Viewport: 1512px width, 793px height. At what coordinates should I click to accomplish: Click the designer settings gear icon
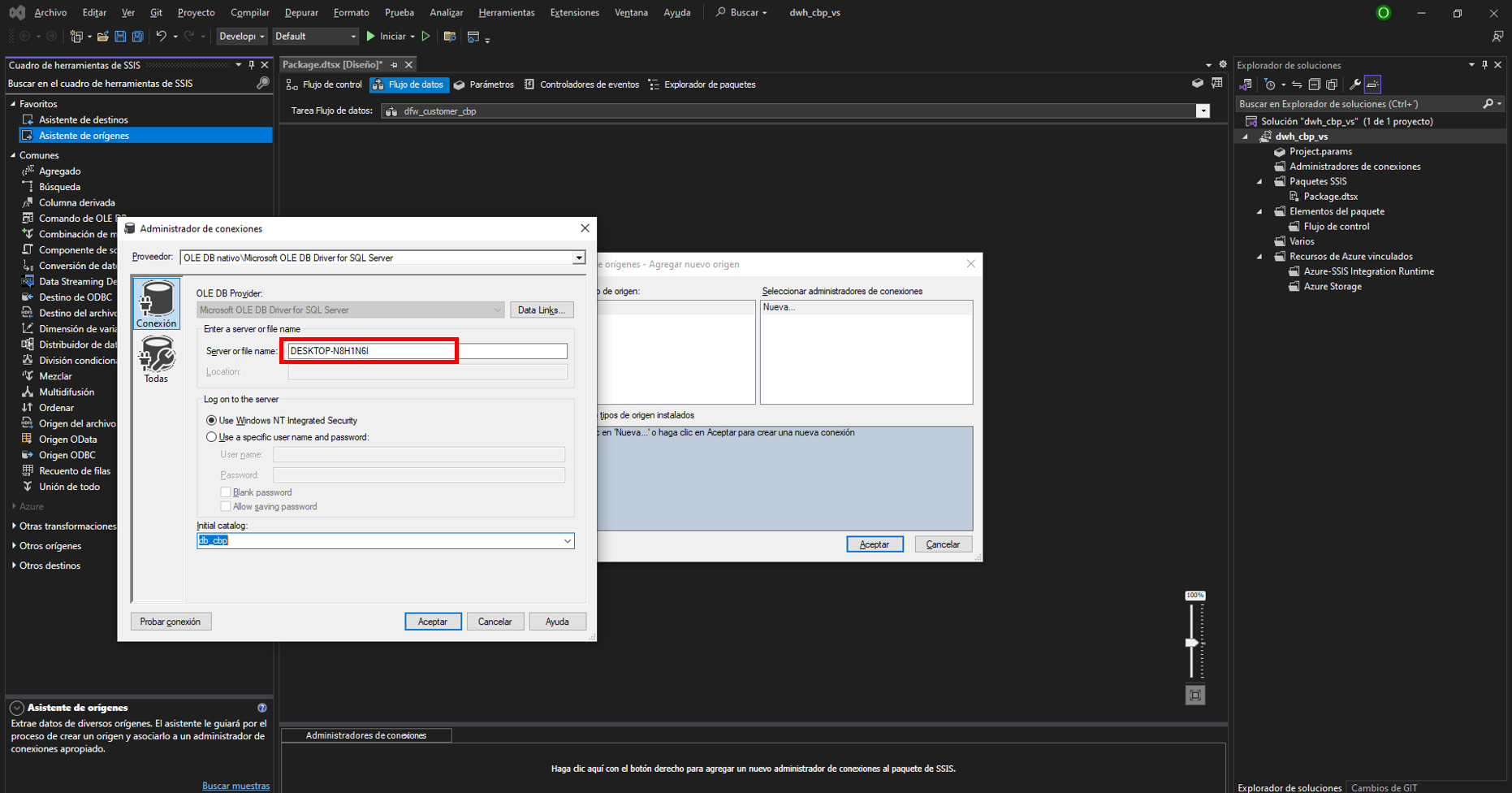(1223, 65)
